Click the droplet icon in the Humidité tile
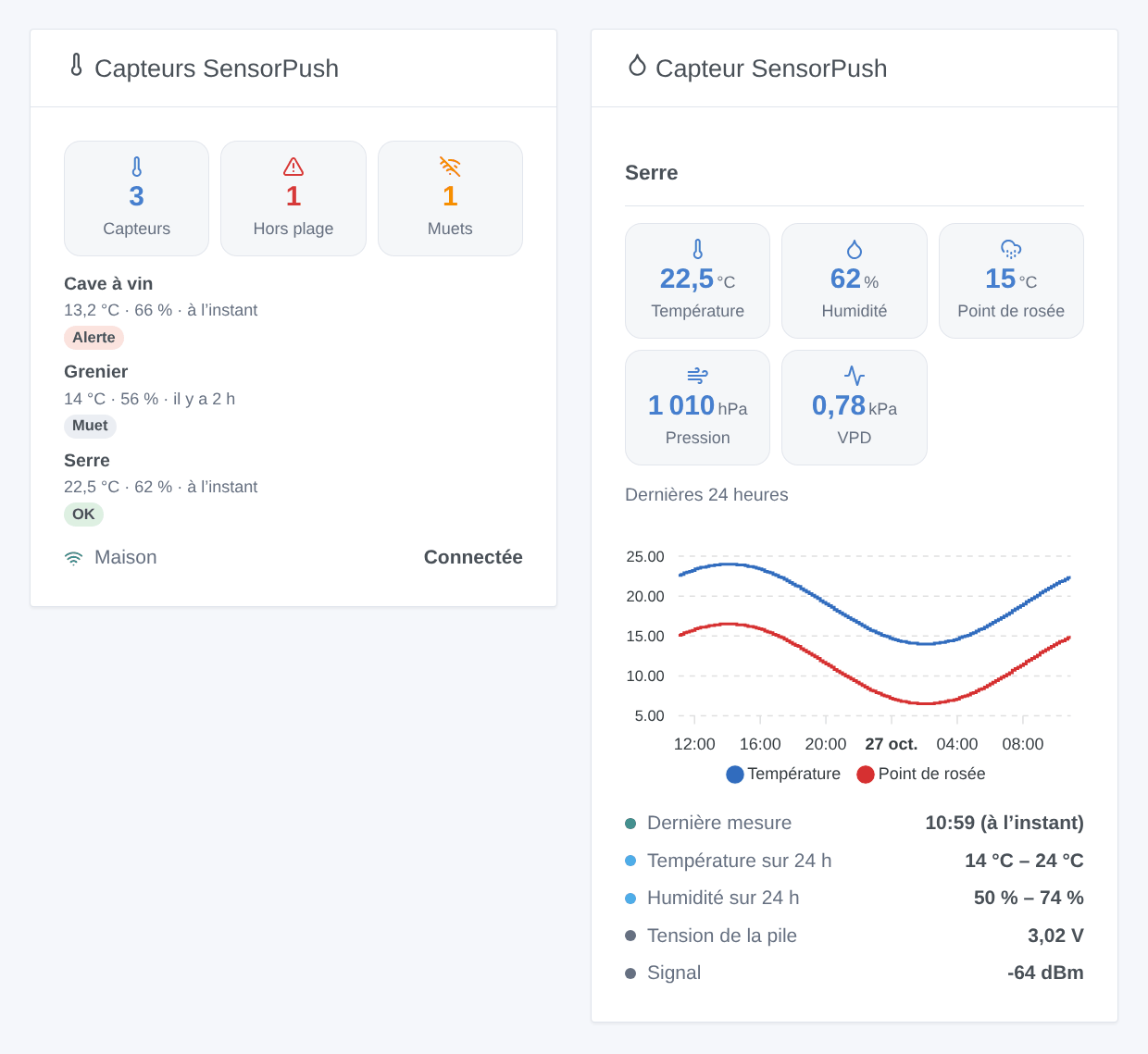 tap(855, 249)
